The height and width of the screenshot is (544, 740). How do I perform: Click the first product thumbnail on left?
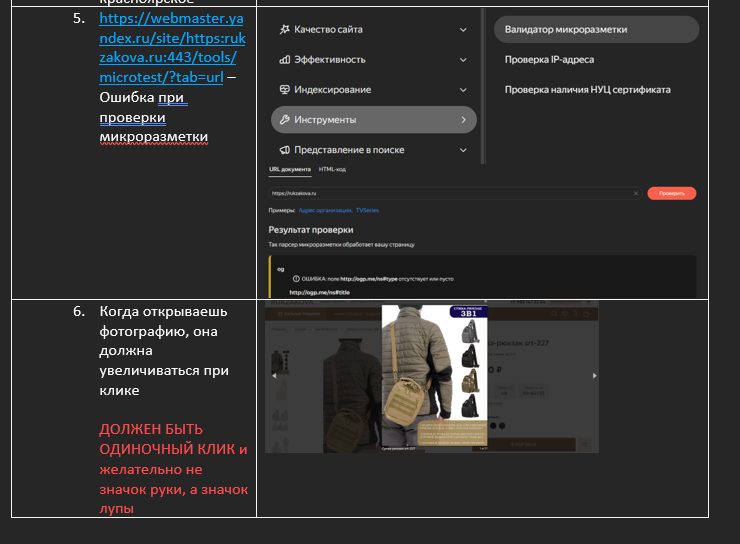(x=280, y=361)
